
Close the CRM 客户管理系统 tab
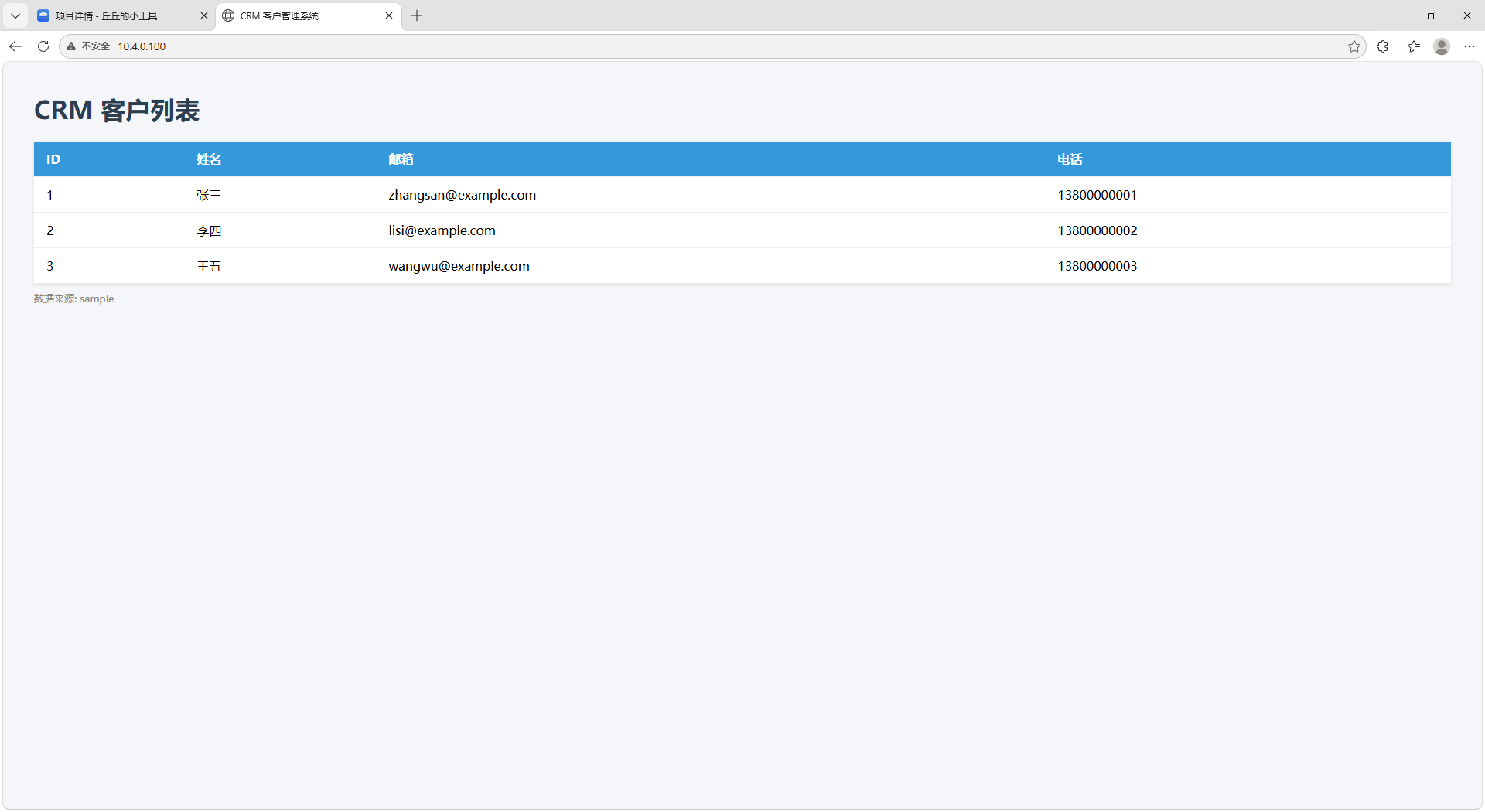[389, 15]
